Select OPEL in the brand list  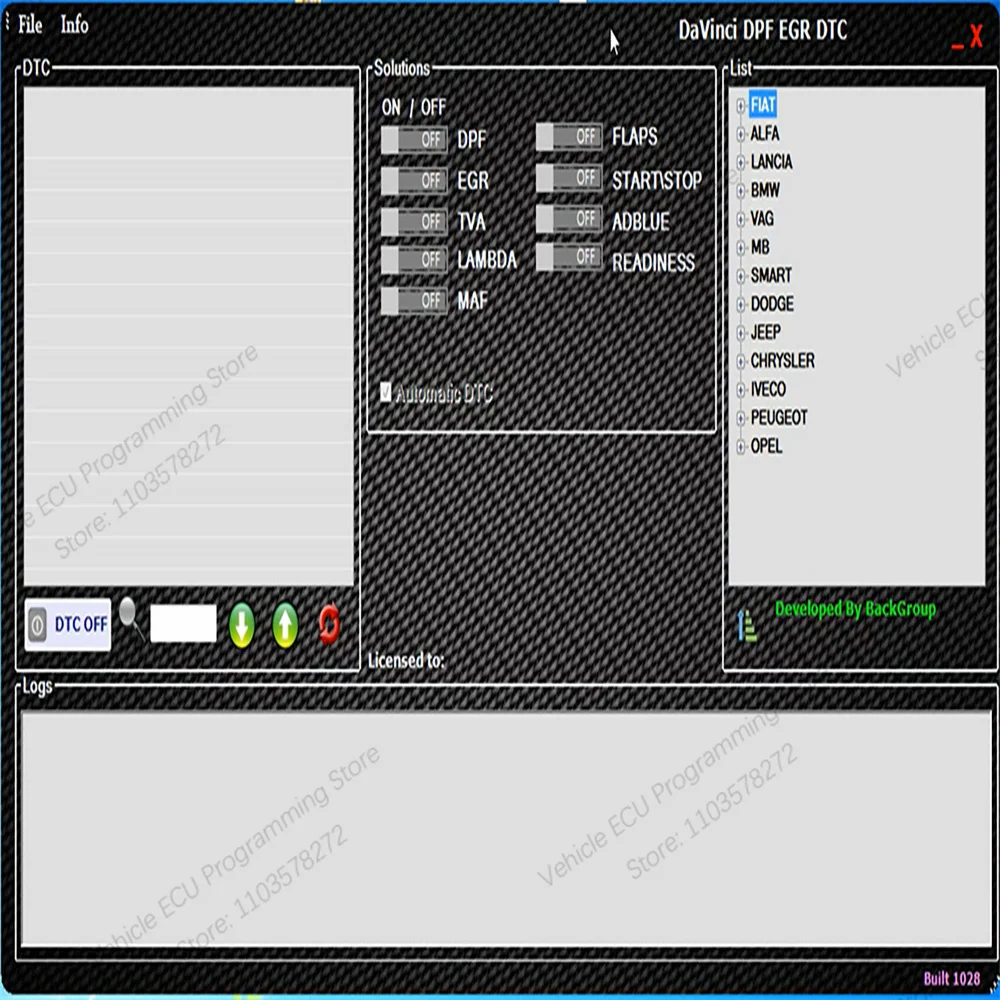click(x=766, y=446)
